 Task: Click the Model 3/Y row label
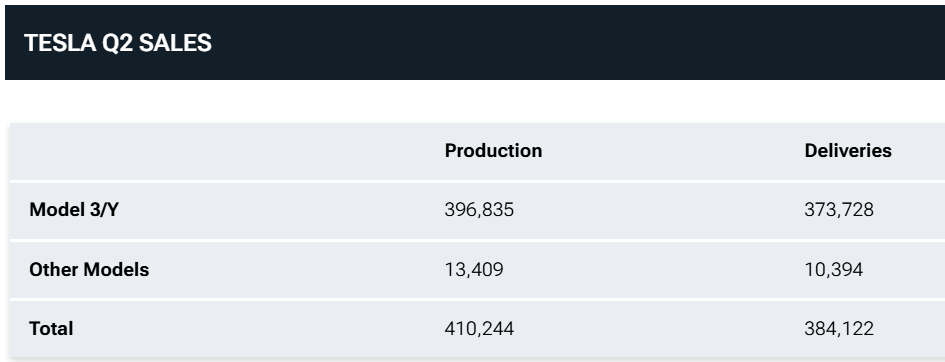74,210
